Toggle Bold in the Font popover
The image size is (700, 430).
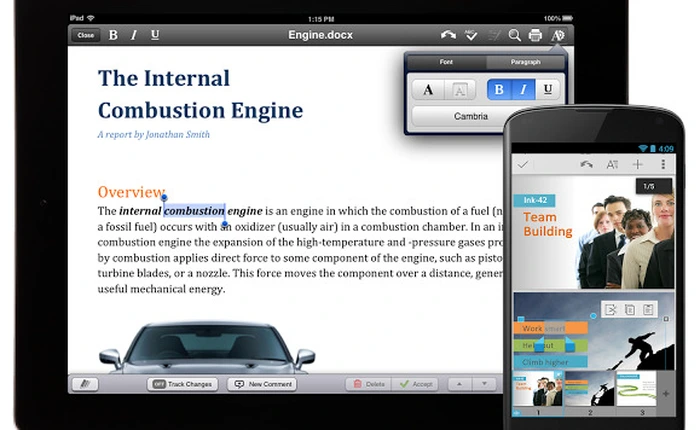click(x=499, y=90)
